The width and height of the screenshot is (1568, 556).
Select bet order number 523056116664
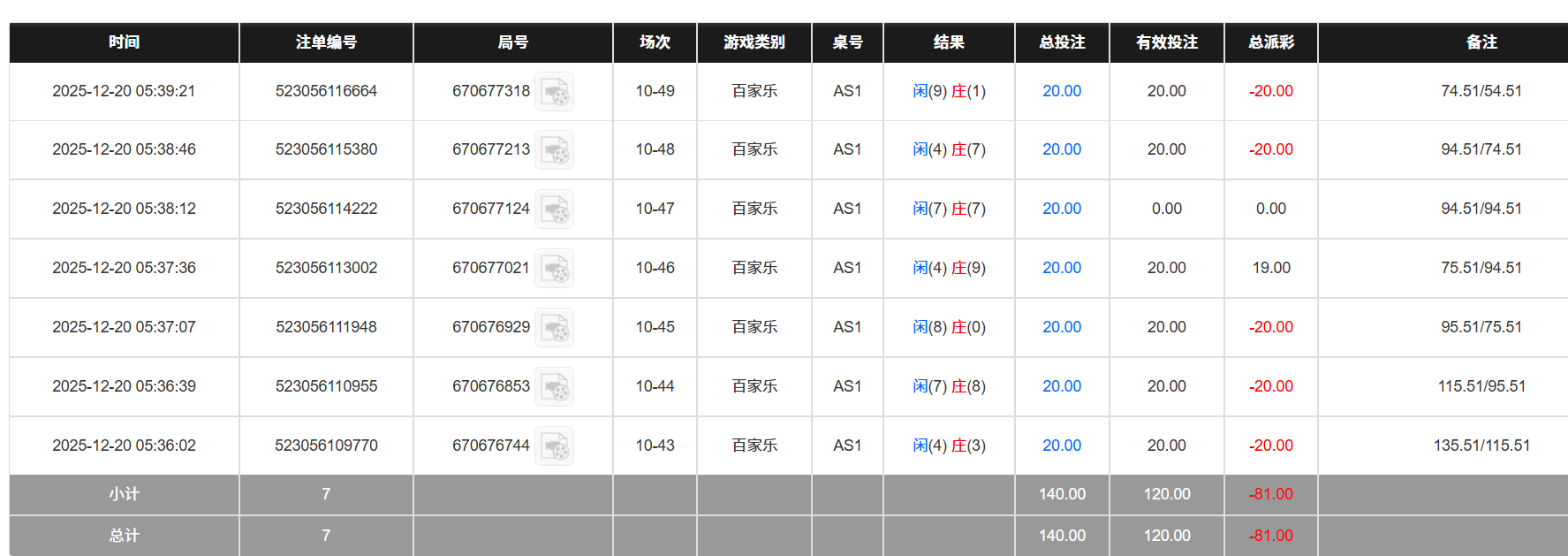pos(326,91)
